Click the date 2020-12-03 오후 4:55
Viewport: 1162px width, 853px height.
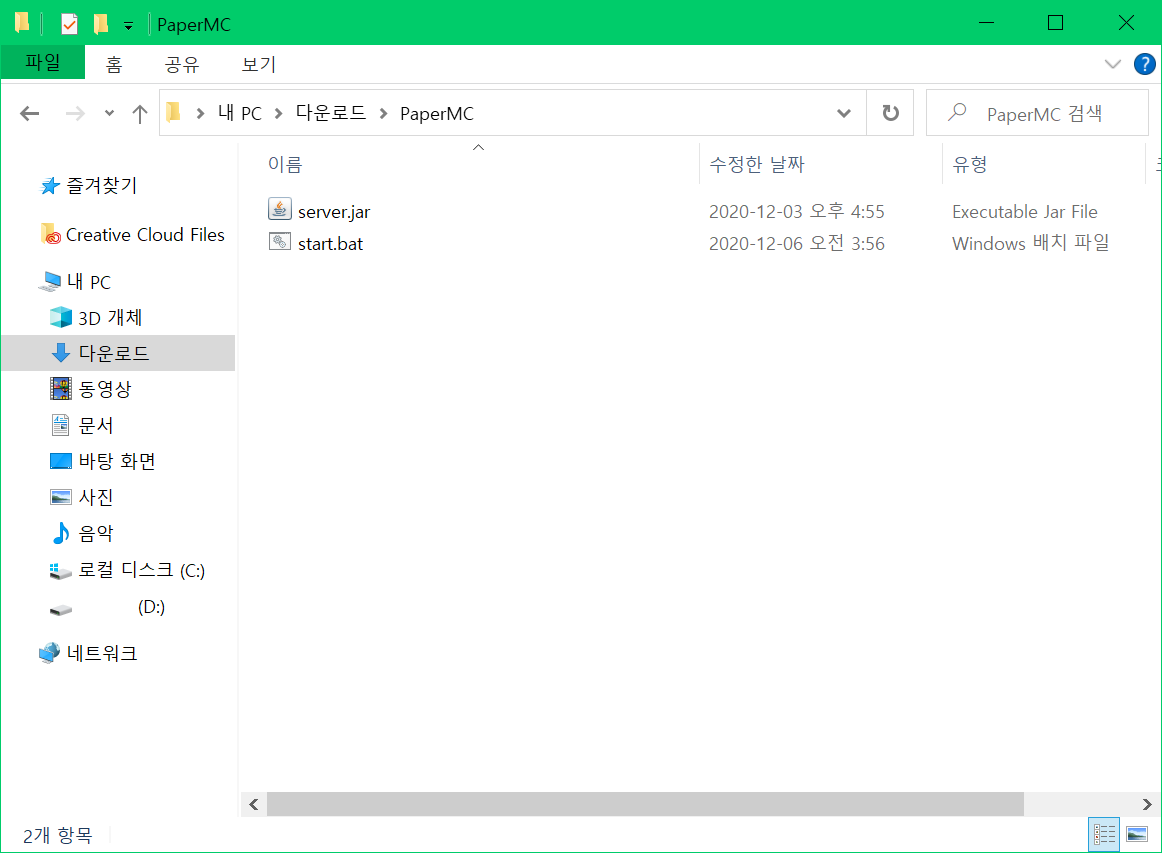point(797,212)
